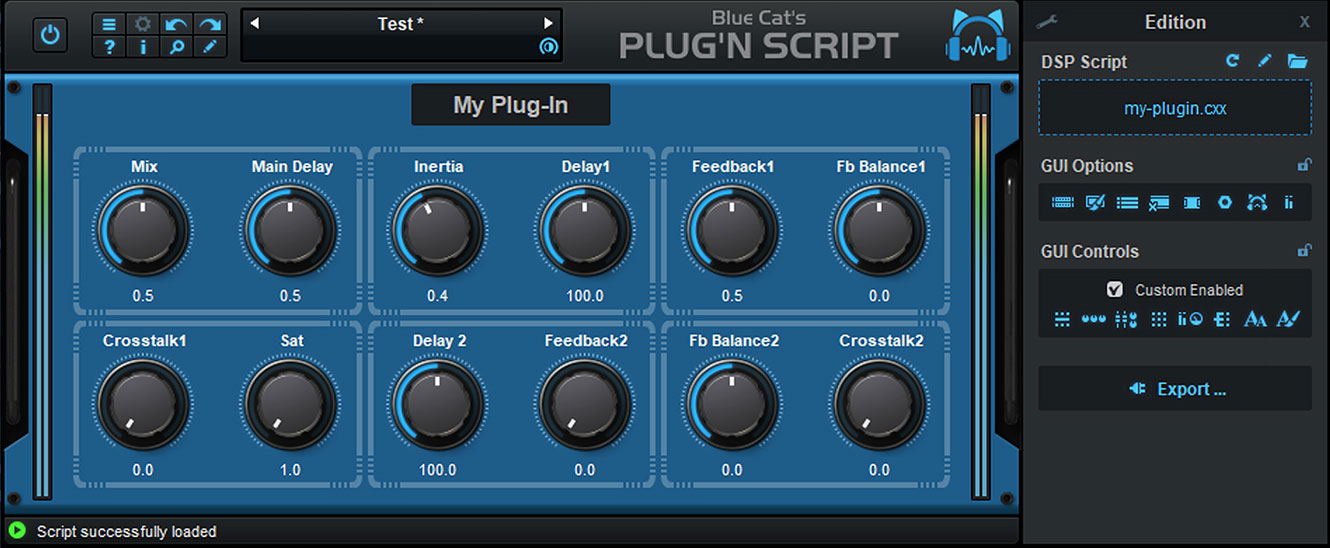Click GUI Controls dot grid icon

[x=1159, y=320]
